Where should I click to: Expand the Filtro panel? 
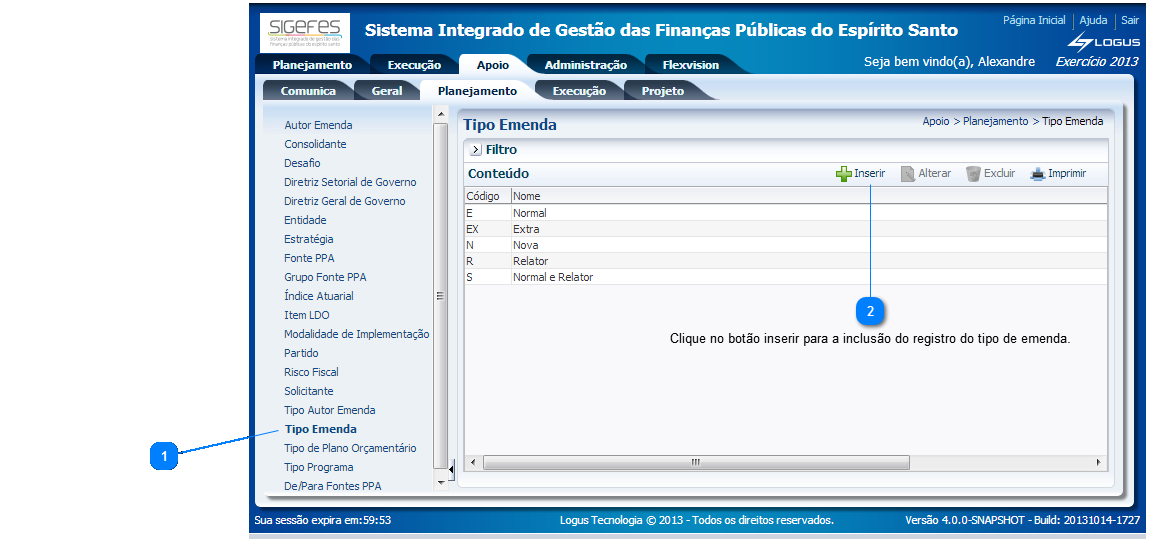(x=475, y=150)
